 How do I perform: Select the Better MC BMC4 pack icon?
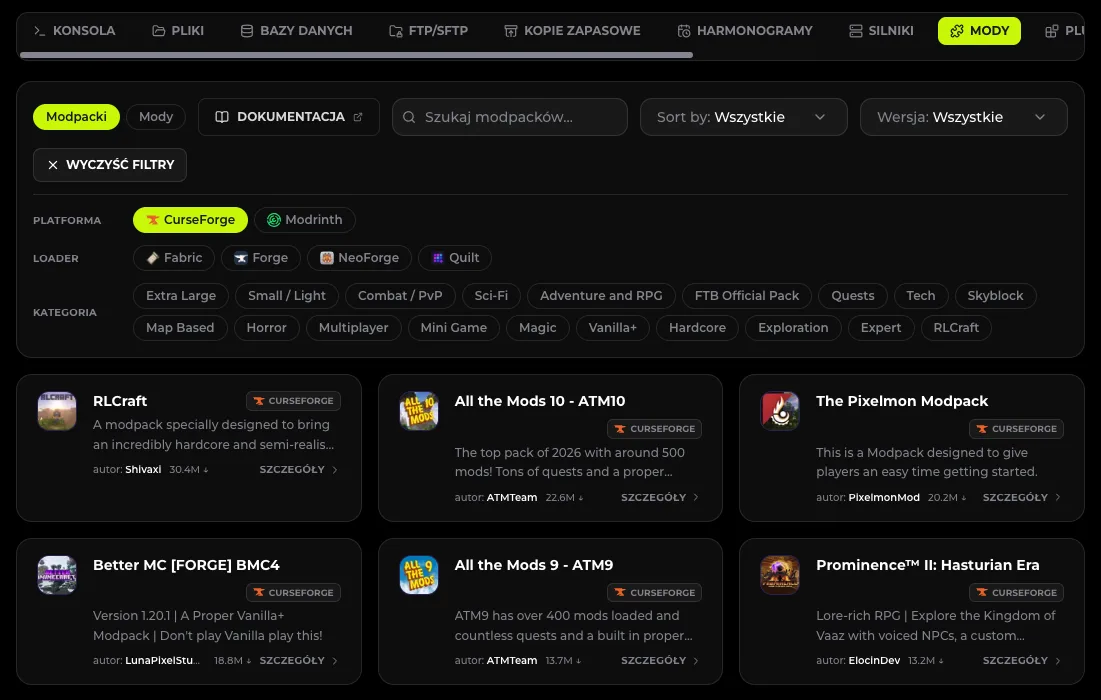[57, 575]
